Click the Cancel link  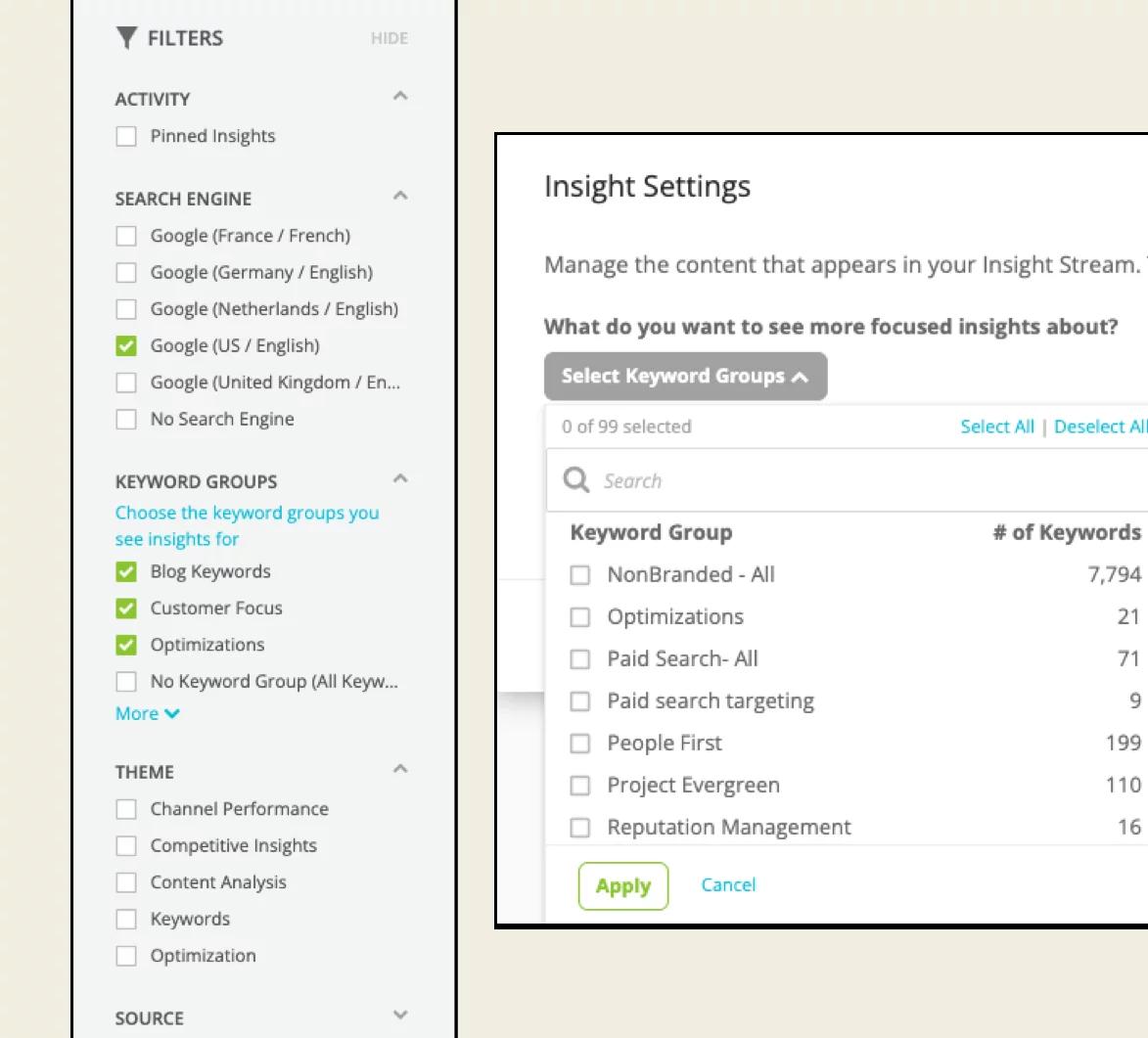tap(728, 885)
